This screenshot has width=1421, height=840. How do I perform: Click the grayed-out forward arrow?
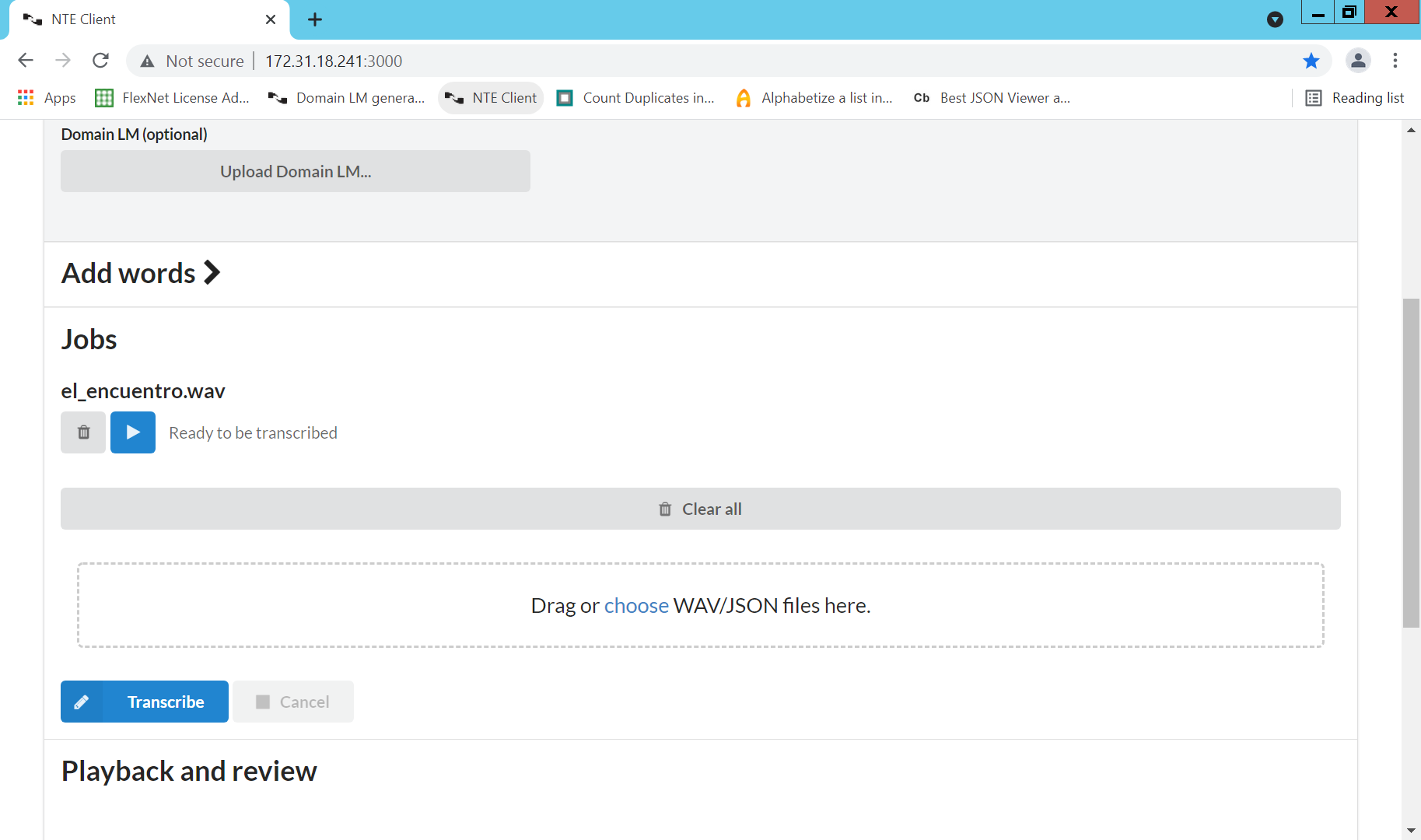[63, 60]
